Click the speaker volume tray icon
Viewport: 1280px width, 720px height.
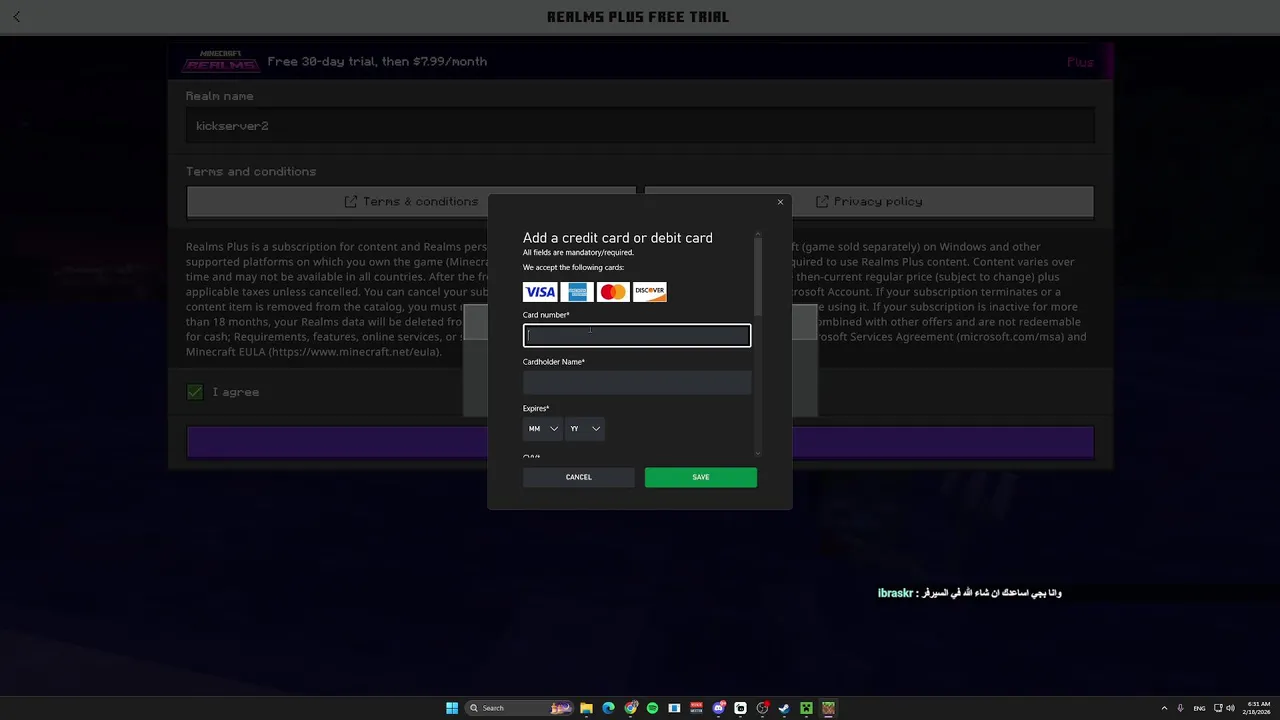[1231, 708]
